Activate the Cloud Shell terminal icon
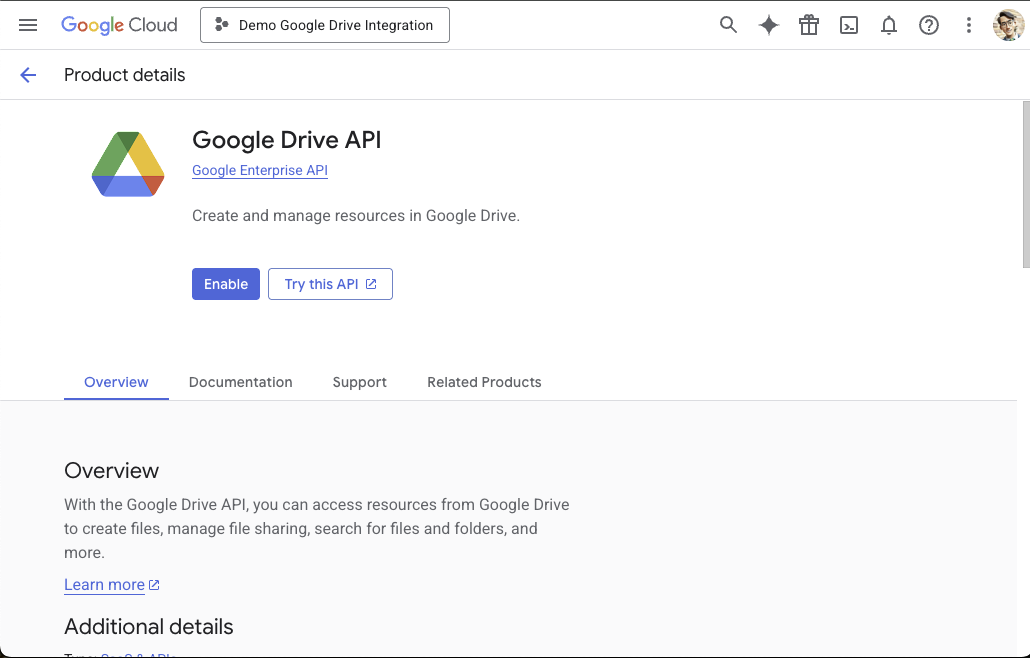1030x658 pixels. (x=849, y=25)
